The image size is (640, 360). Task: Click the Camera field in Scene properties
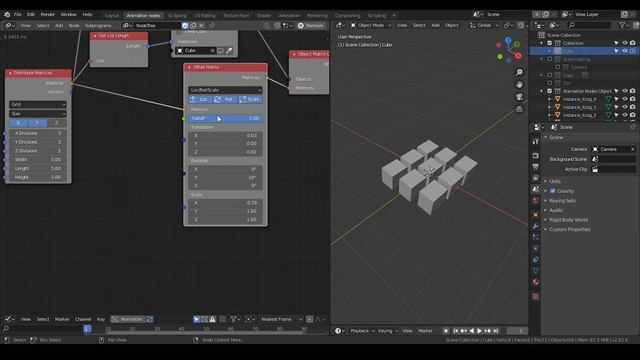[x=613, y=149]
